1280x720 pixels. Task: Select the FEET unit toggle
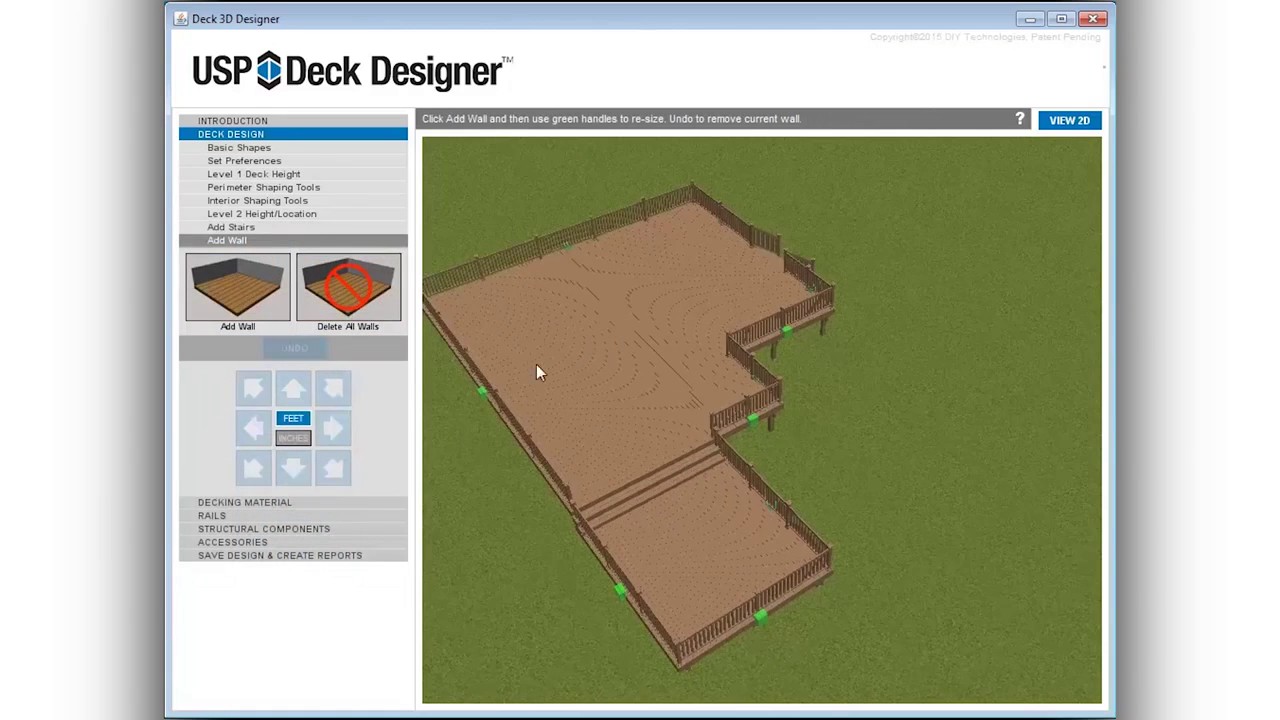[293, 418]
